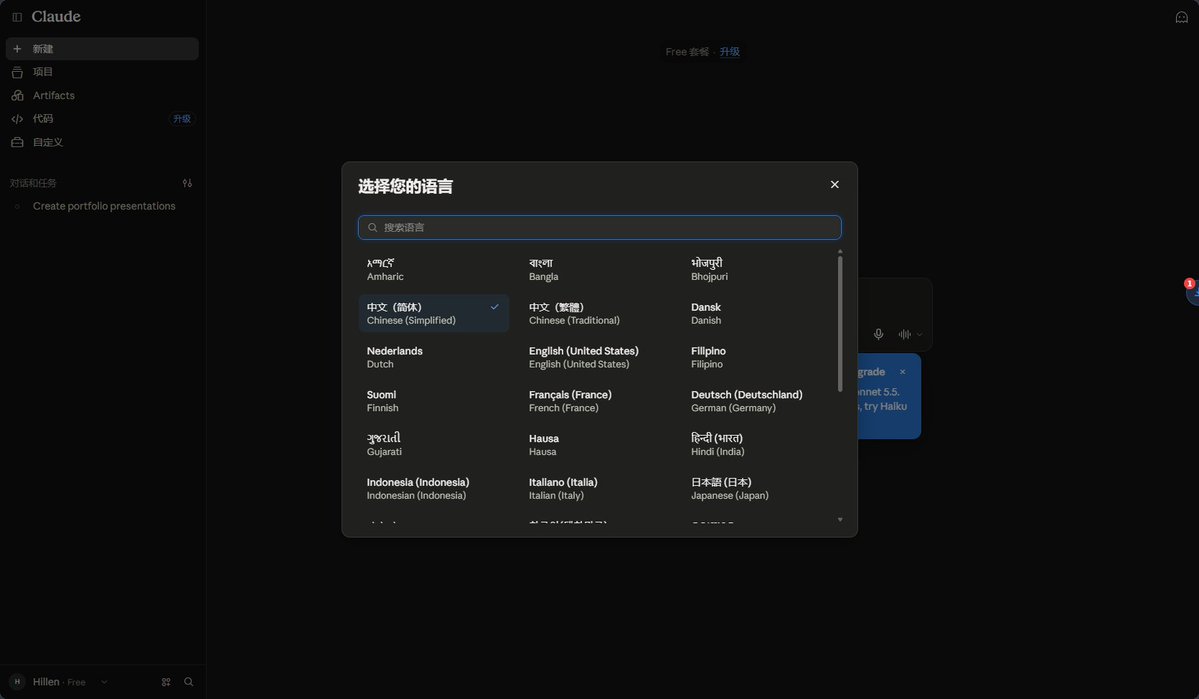Dismiss the blue upgrade banner
Viewport: 1199px width, 699px height.
pyautogui.click(x=902, y=372)
